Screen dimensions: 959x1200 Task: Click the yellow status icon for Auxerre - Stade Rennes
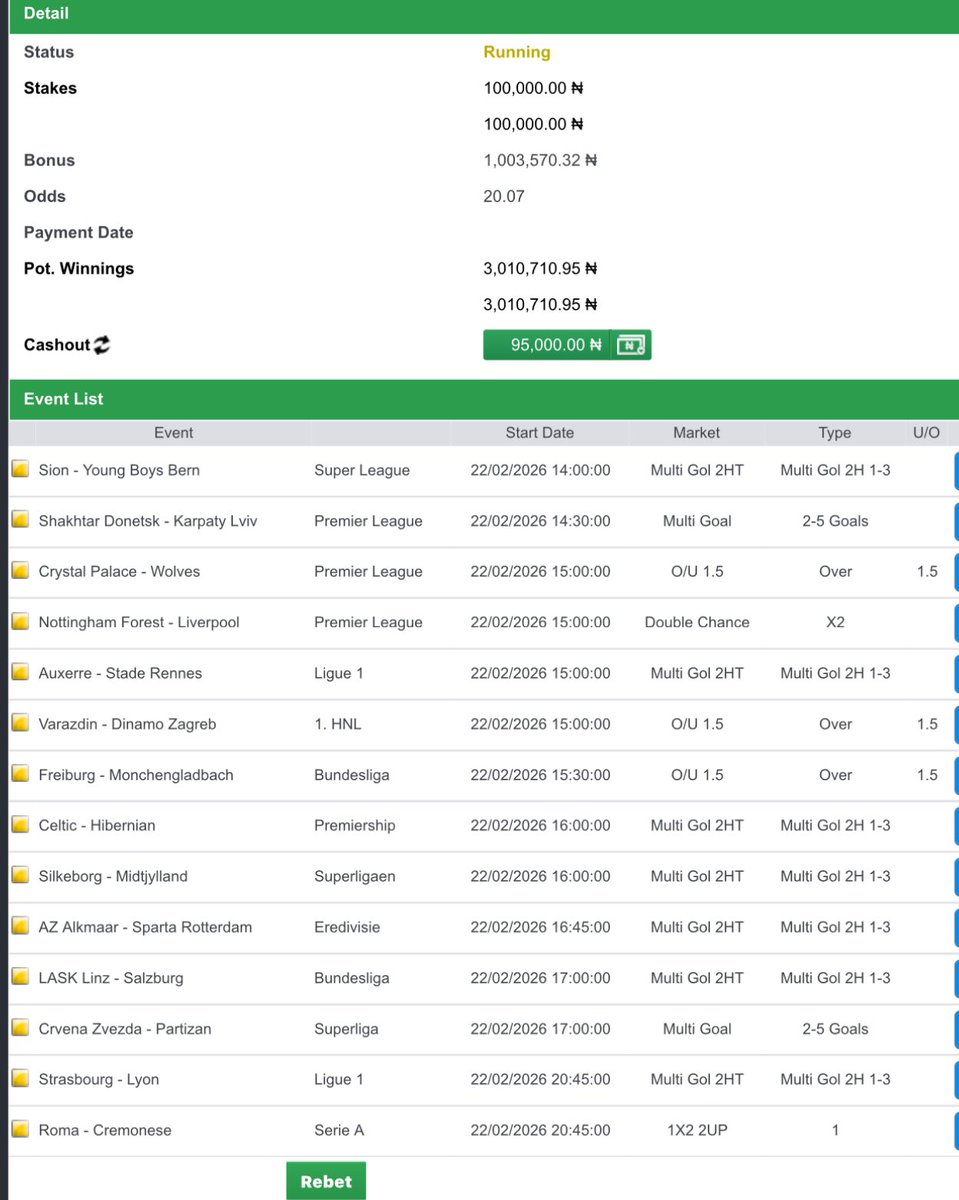point(20,672)
